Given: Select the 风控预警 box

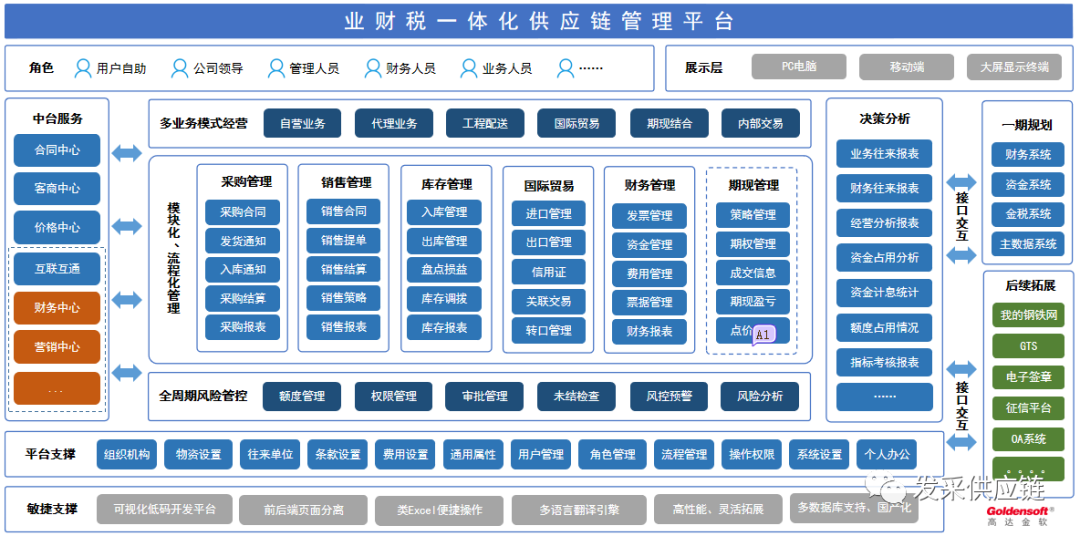Looking at the screenshot, I should pyautogui.click(x=669, y=396).
